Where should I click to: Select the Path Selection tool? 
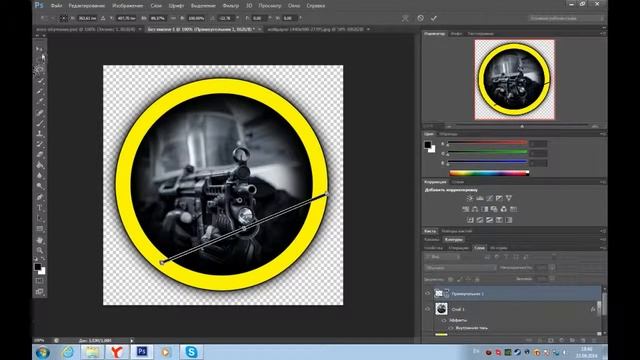[x=40, y=218]
